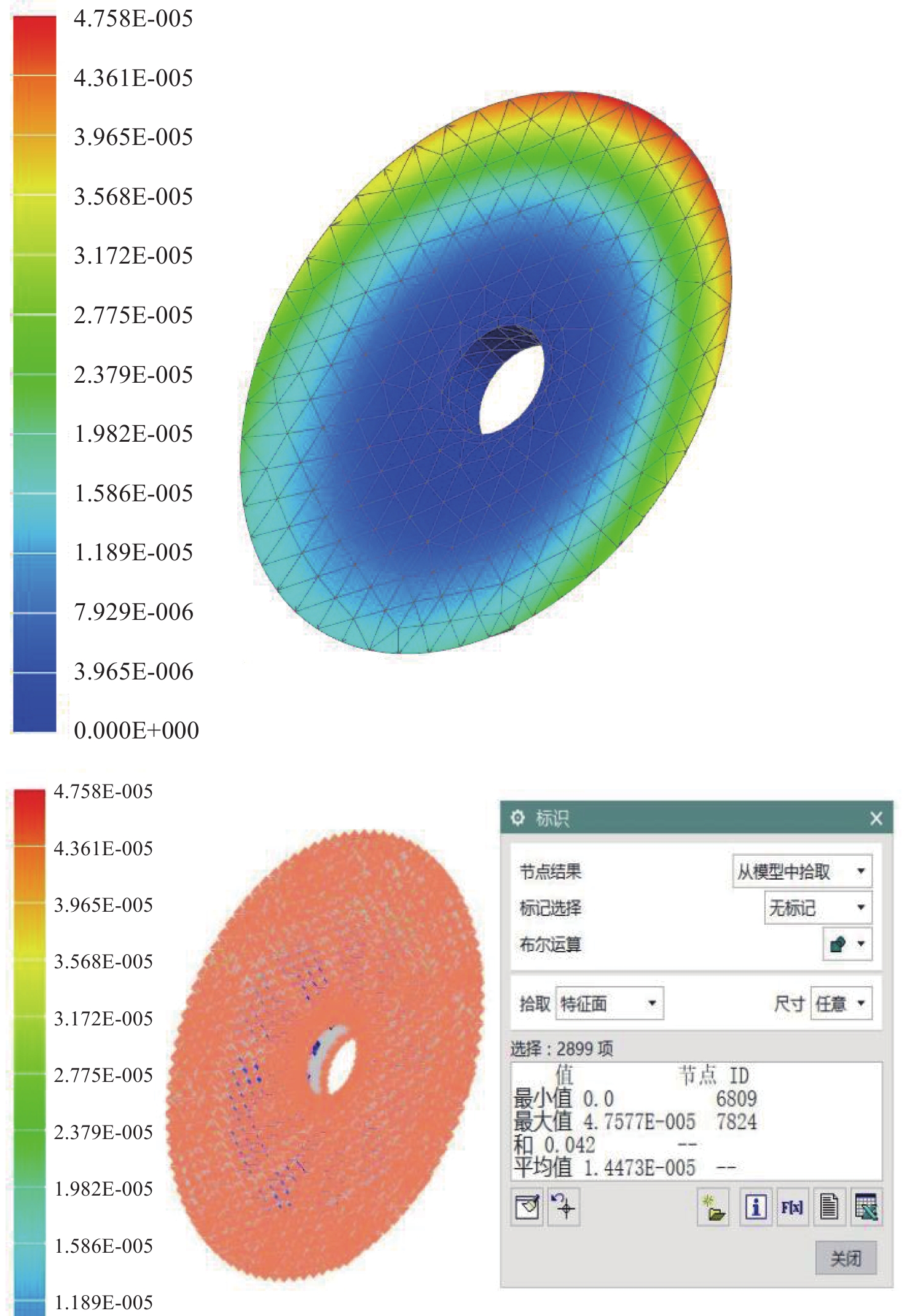Click the Boolean operation shape icon

pos(837,944)
